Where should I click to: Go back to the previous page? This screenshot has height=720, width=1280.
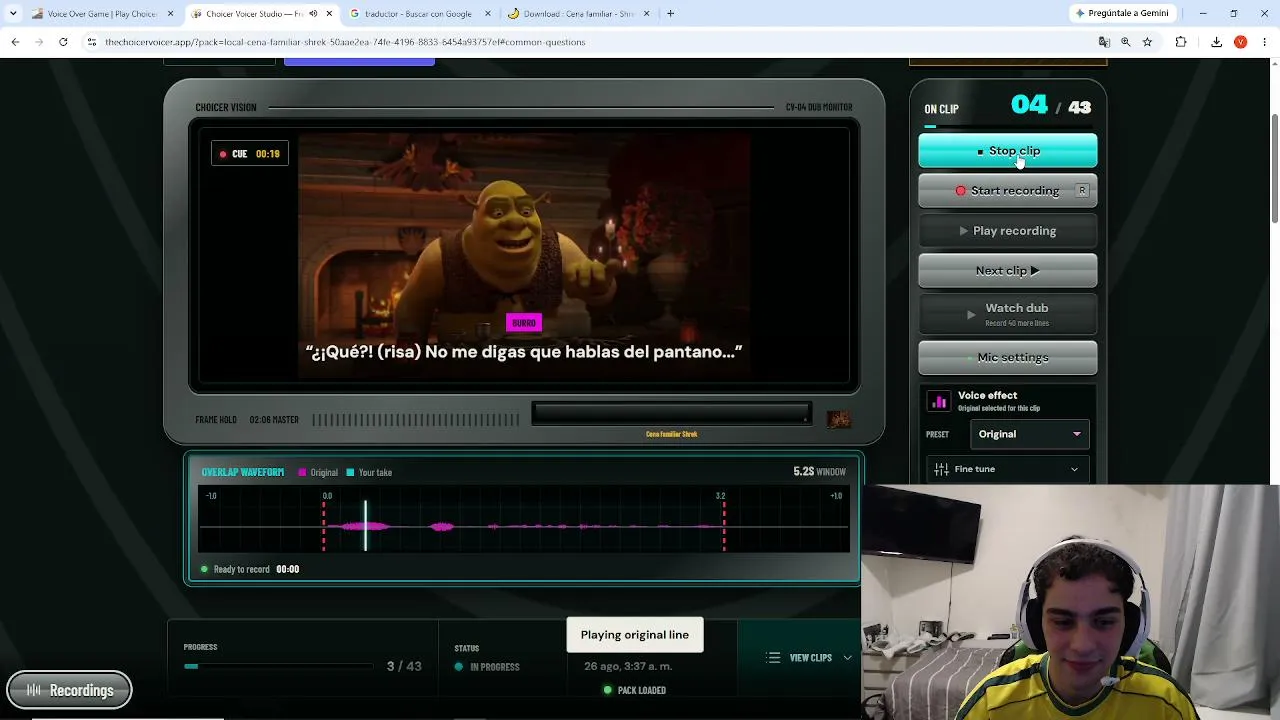point(15,42)
